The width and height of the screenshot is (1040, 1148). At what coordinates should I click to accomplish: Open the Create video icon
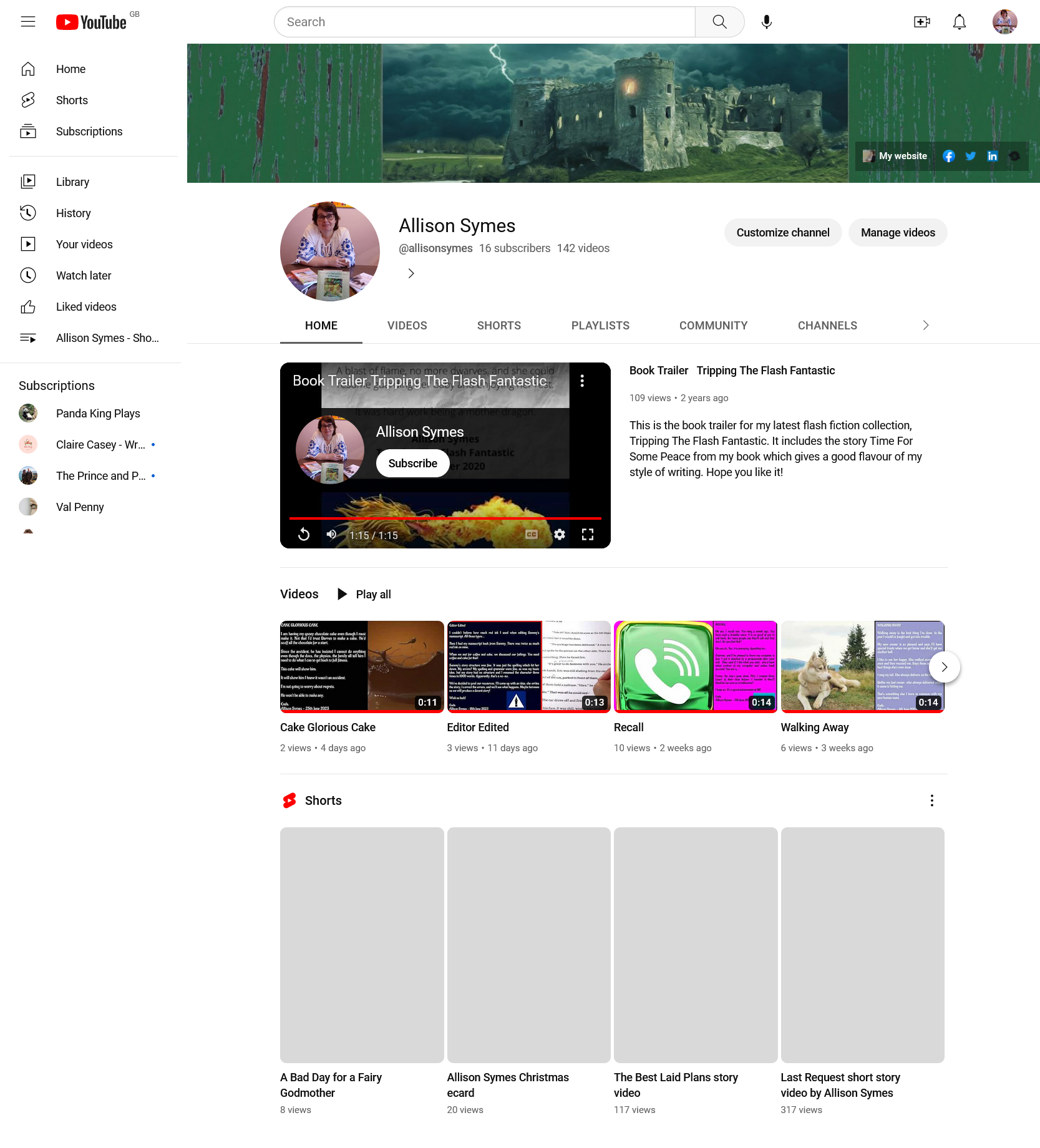click(x=921, y=22)
